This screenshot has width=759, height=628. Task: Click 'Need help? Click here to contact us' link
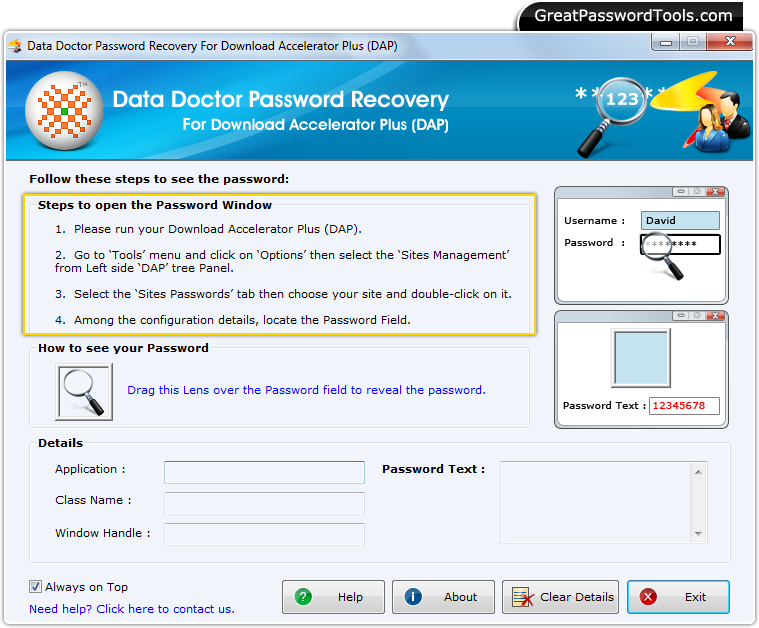point(132,609)
